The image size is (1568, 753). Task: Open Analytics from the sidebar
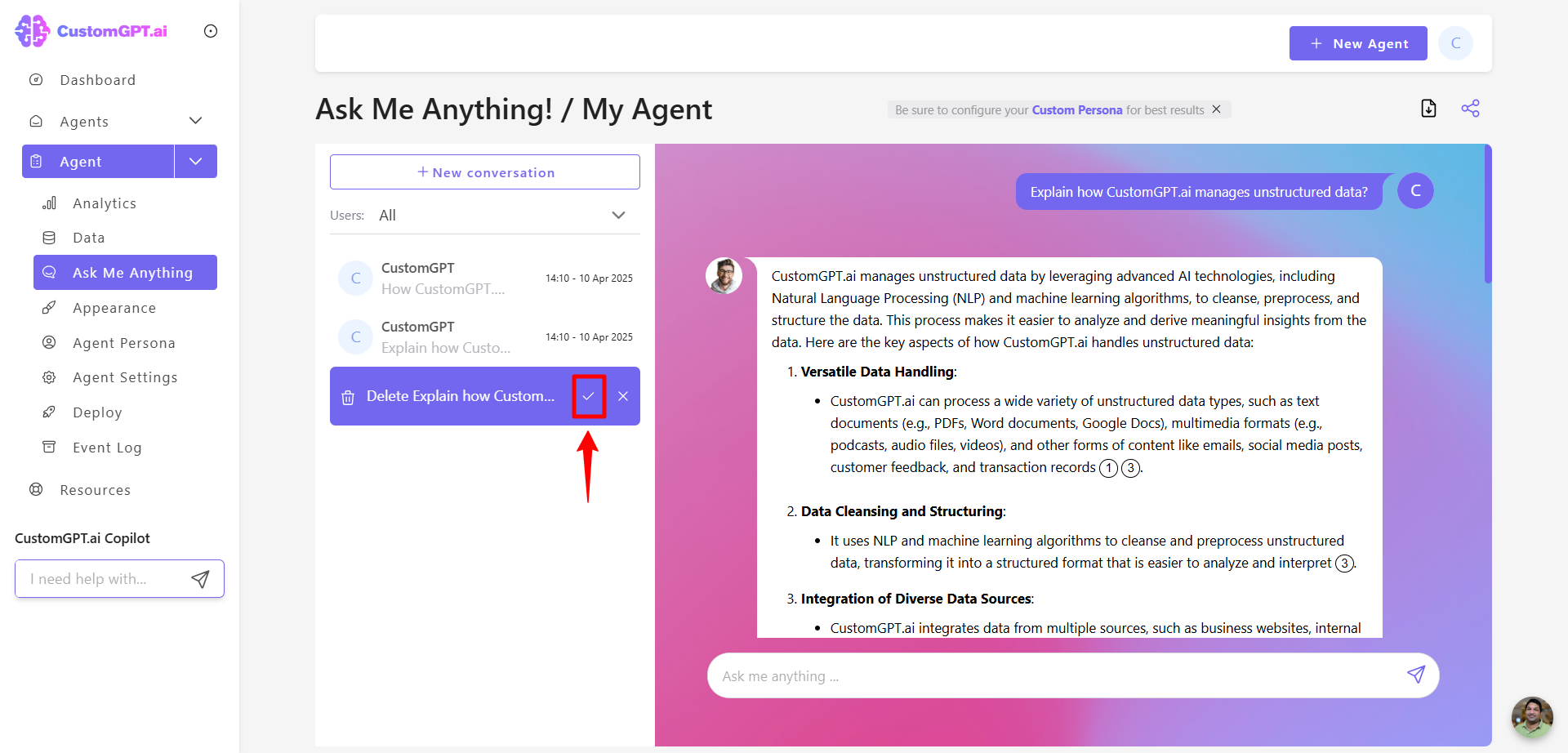coord(105,203)
